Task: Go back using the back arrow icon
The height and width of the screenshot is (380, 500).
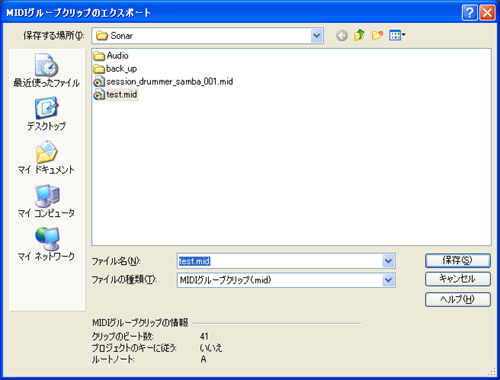Action: 342,35
